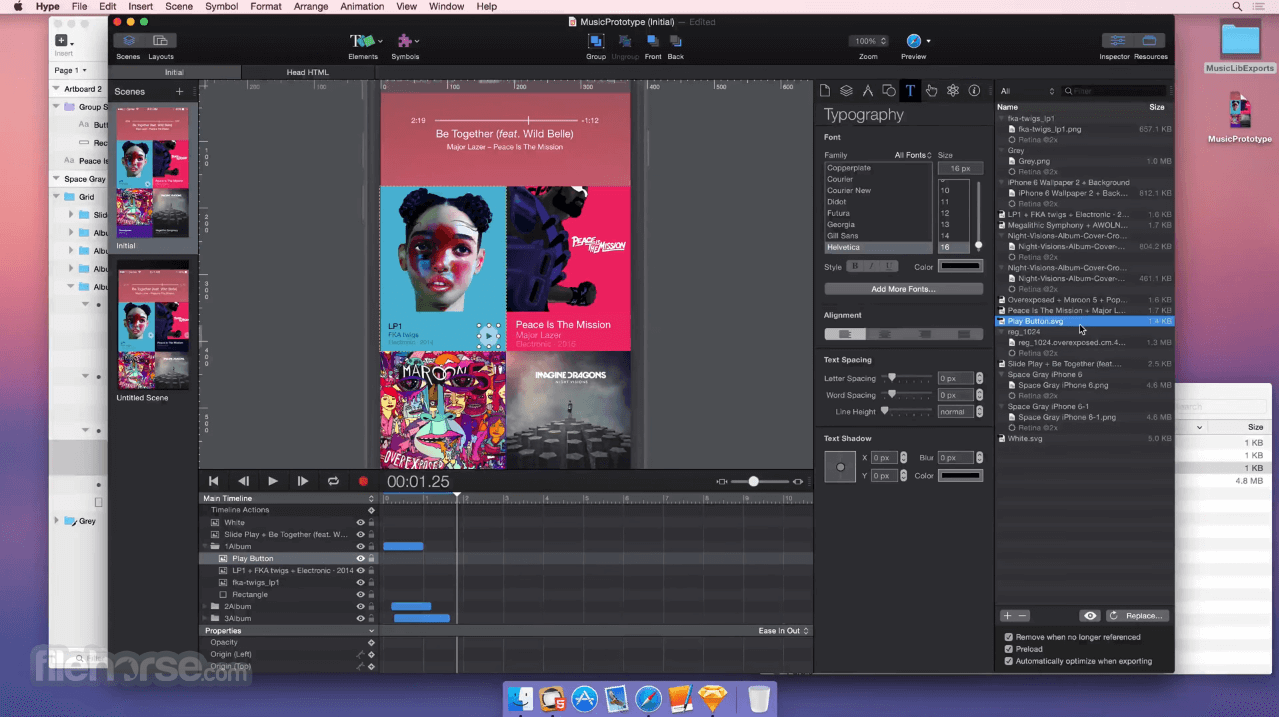The width and height of the screenshot is (1279, 717).
Task: Hide the Play Button layer
Action: coord(361,558)
